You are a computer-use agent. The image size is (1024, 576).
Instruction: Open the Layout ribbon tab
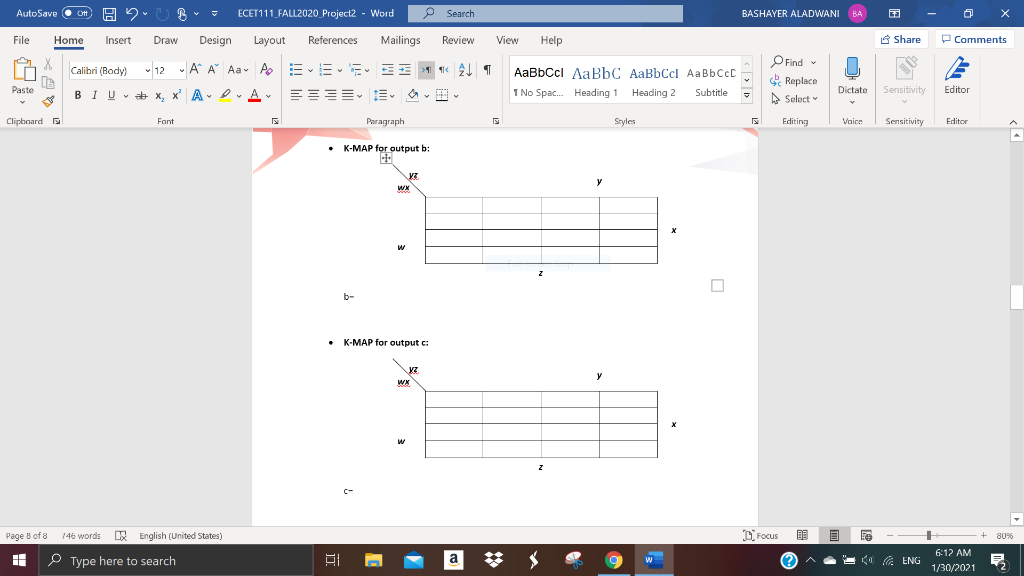click(269, 40)
